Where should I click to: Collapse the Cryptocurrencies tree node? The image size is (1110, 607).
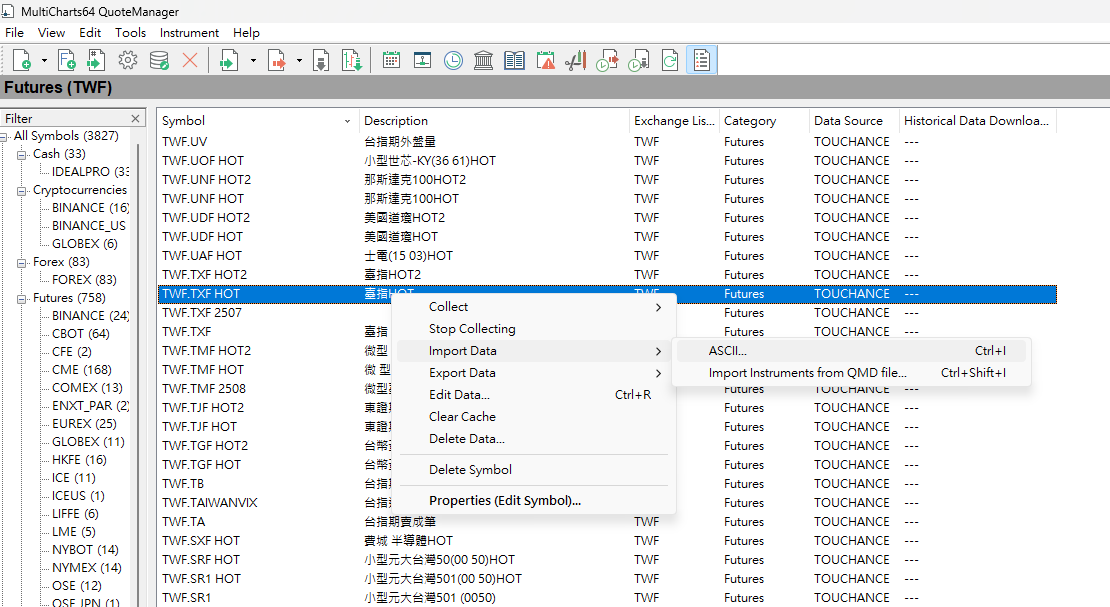22,190
